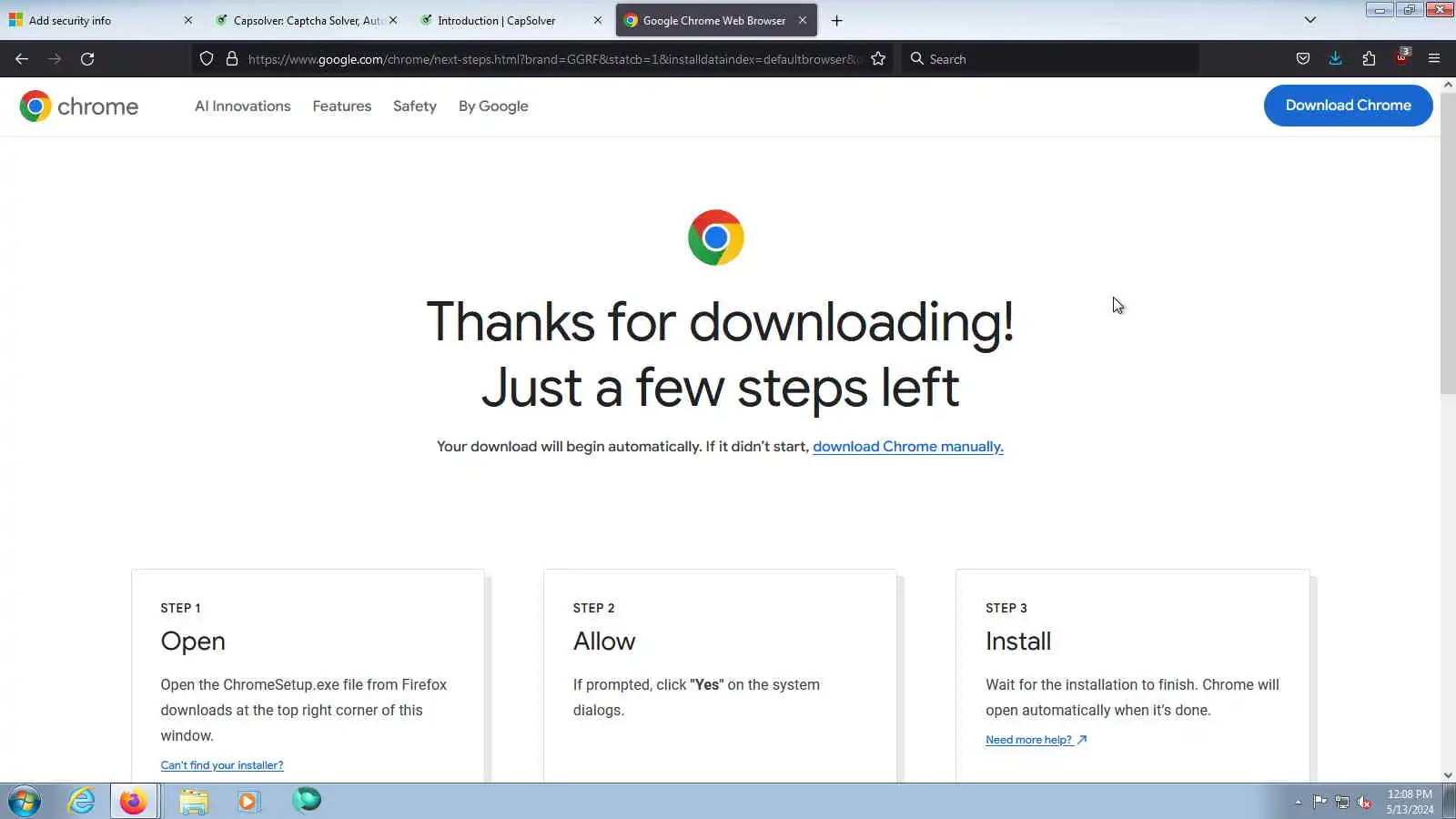View site security padlock info

coord(232,59)
